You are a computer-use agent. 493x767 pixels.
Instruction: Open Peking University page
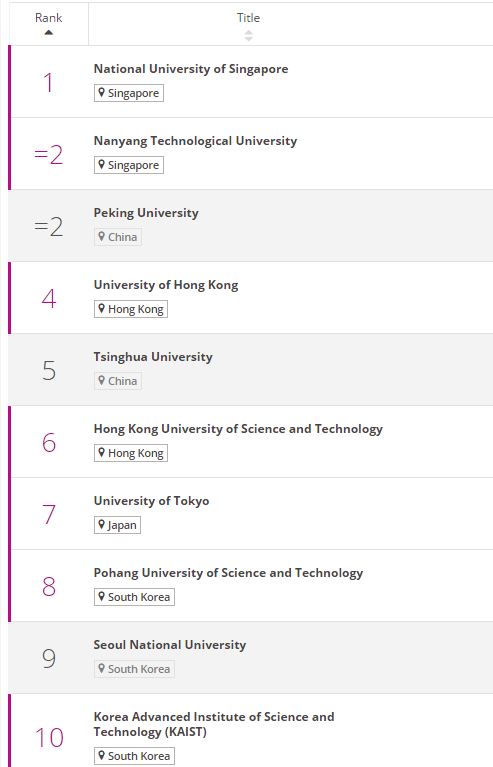pos(146,213)
